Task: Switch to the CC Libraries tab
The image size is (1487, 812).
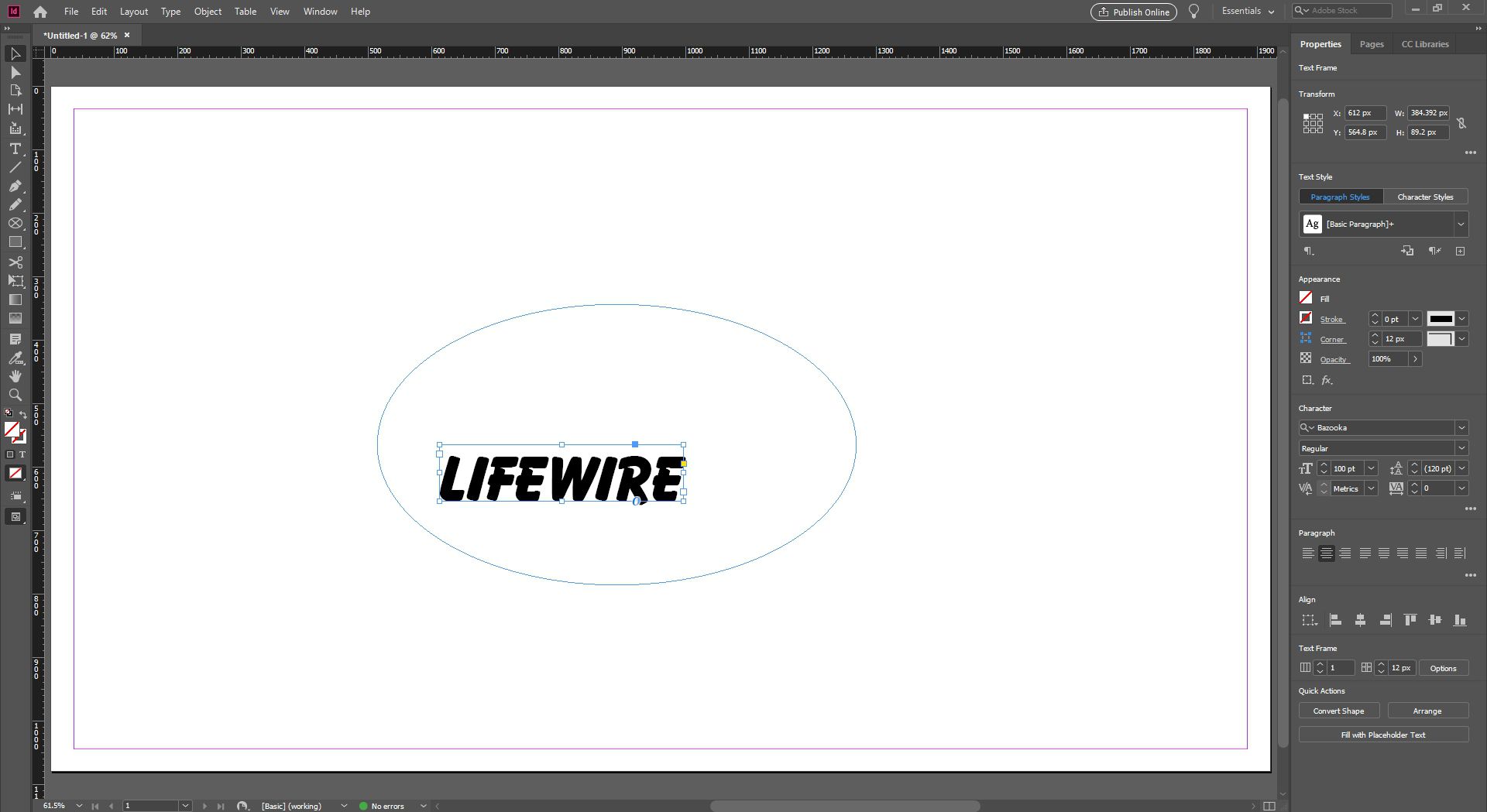Action: [x=1424, y=44]
